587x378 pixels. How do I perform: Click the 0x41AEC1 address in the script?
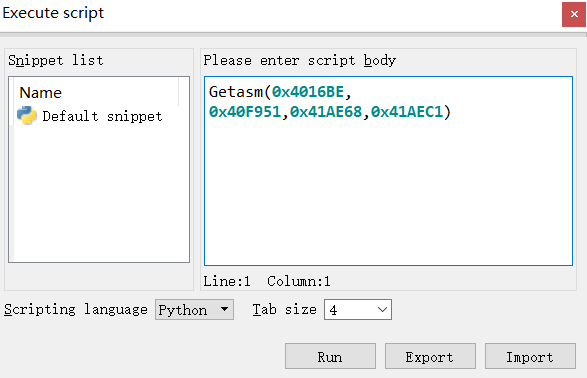pos(407,112)
